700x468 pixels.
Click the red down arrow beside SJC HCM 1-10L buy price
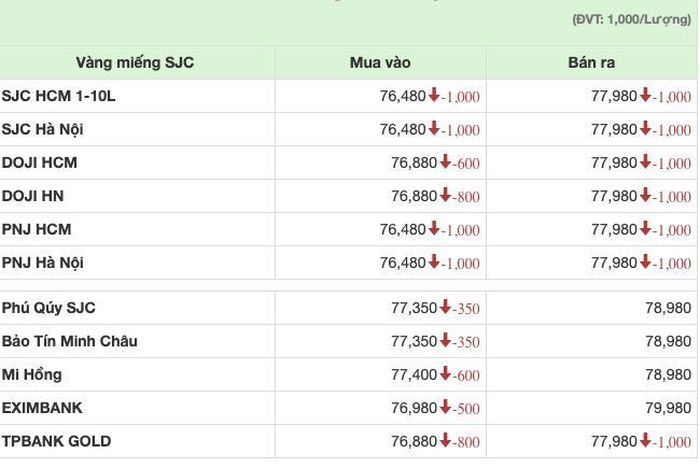point(434,95)
